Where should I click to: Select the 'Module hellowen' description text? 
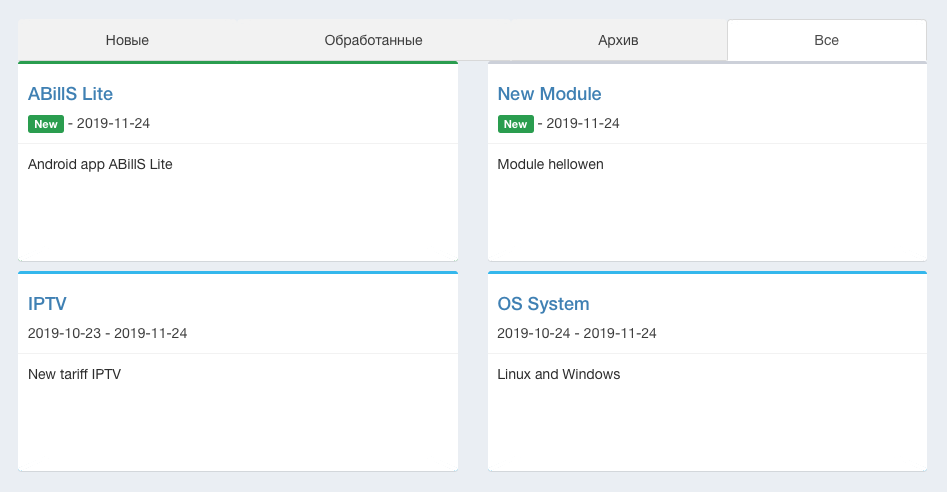click(x=550, y=164)
